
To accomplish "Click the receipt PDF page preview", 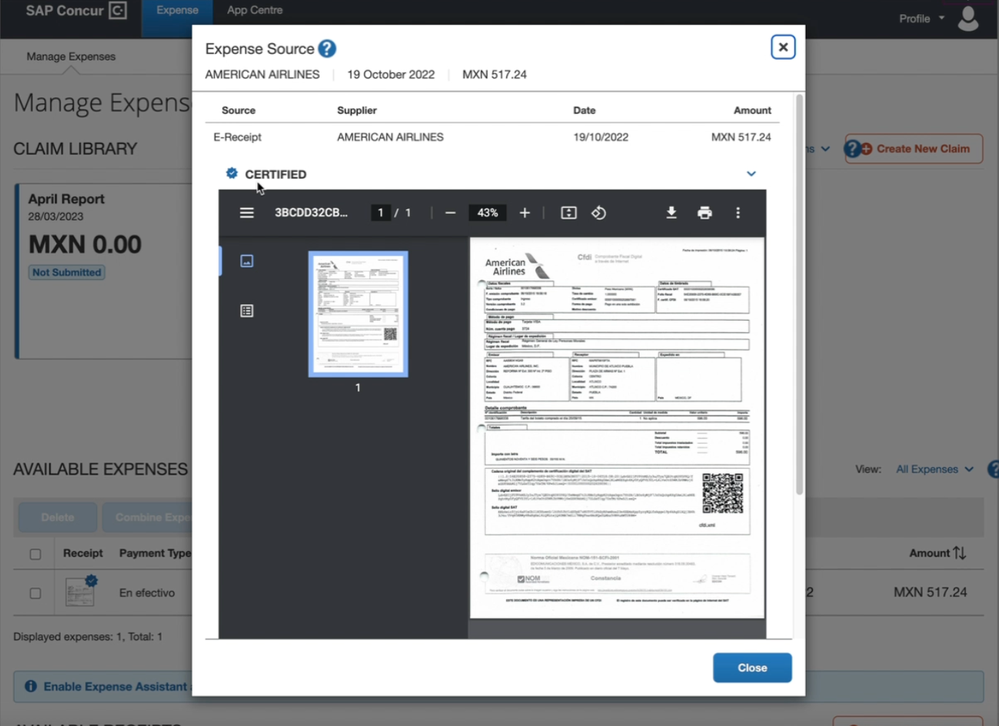I will tap(617, 427).
